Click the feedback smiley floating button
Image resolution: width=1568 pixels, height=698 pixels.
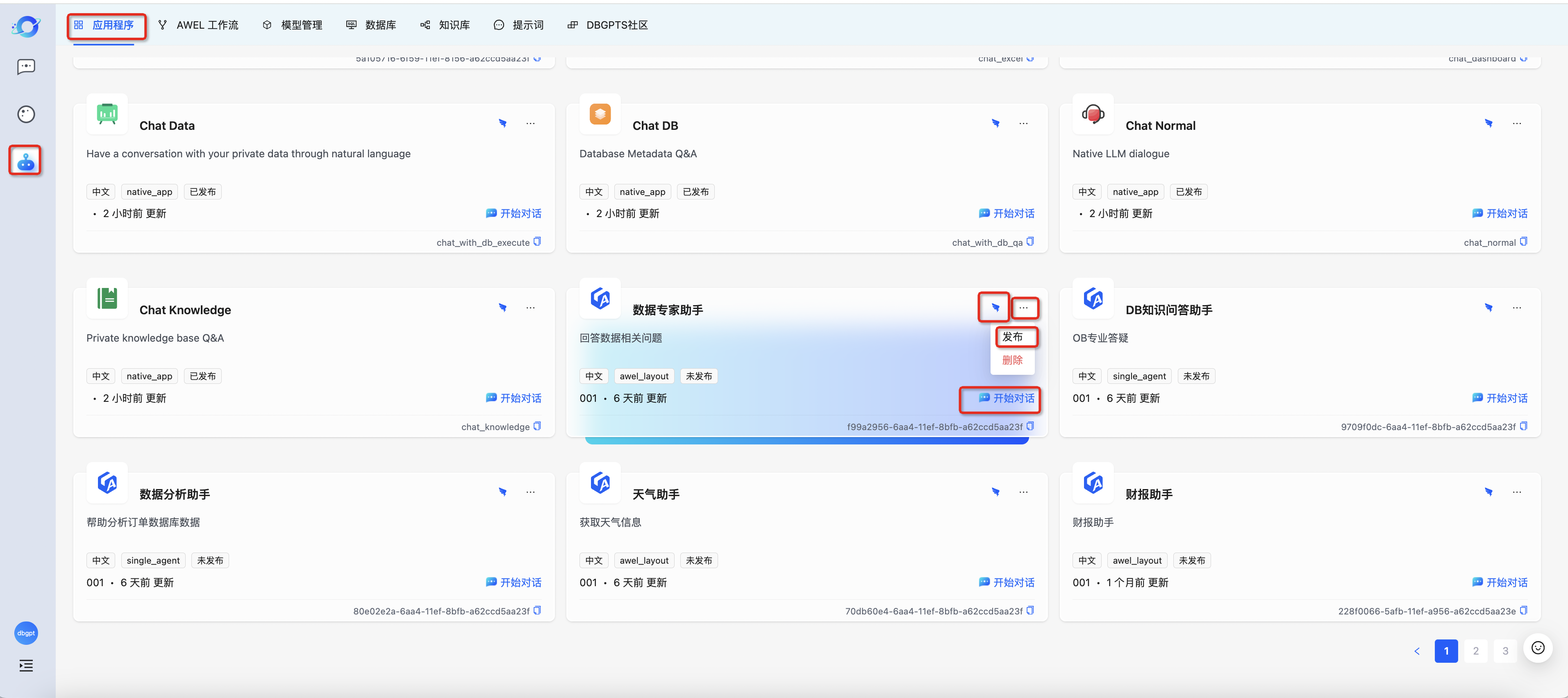pyautogui.click(x=1538, y=648)
